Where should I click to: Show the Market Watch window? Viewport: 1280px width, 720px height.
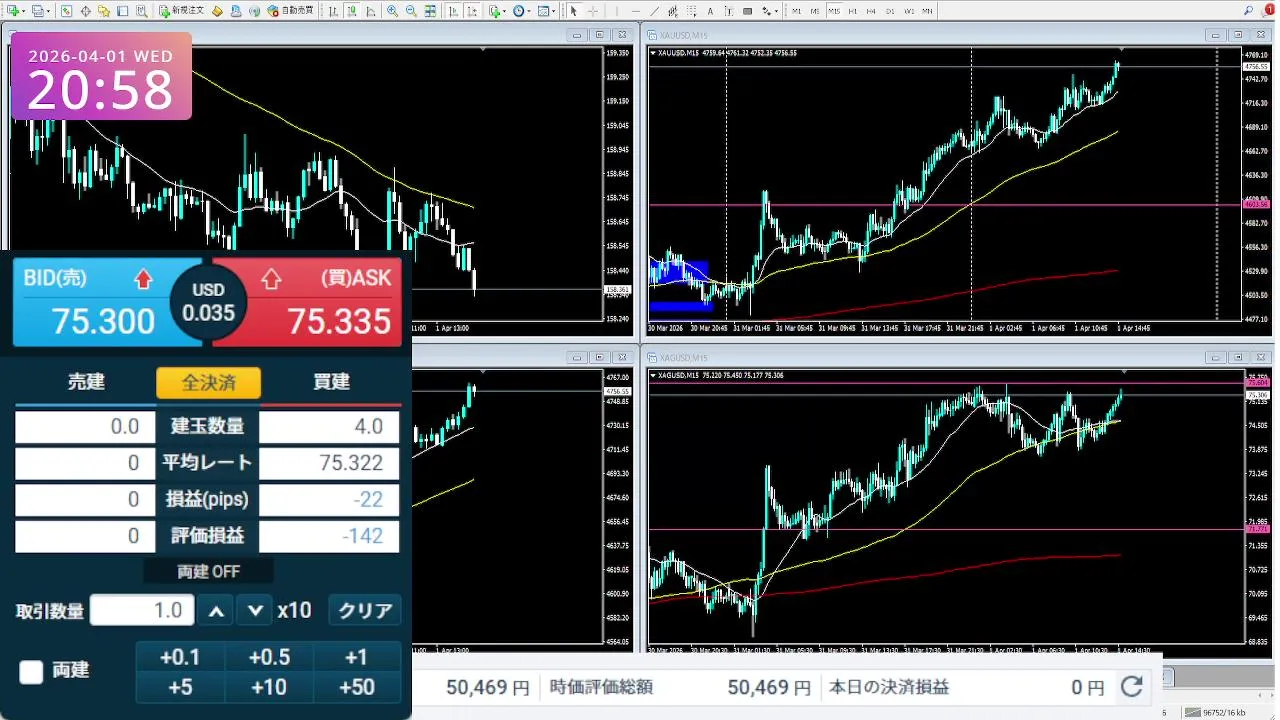coord(66,10)
